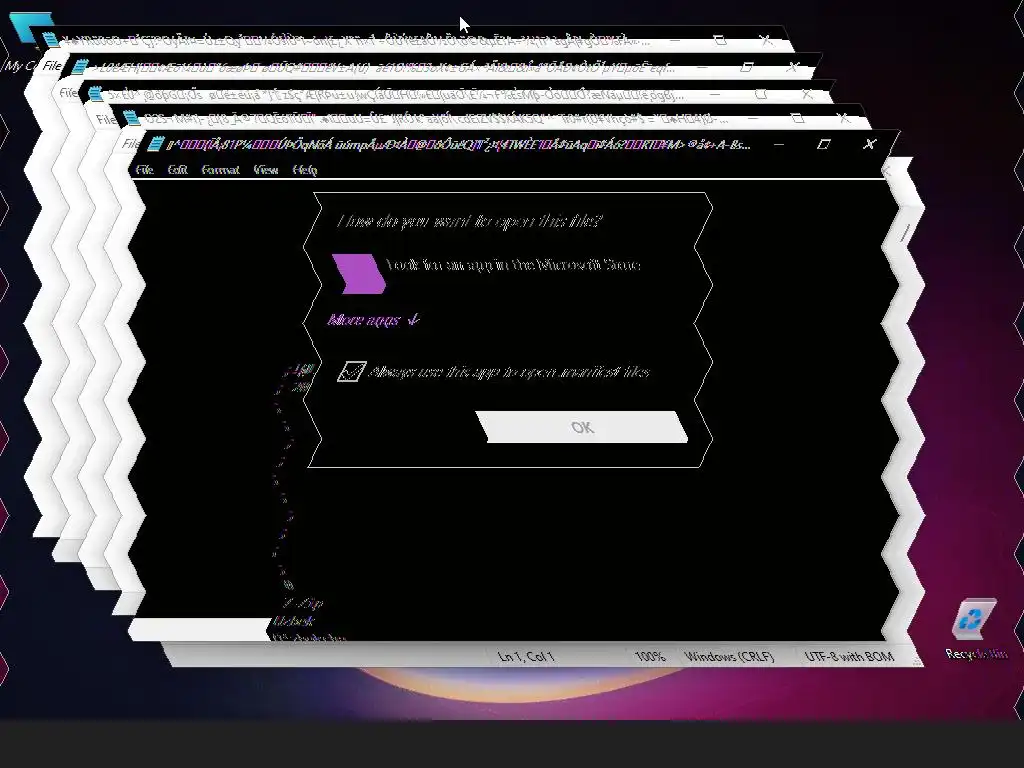Screen dimensions: 1024x768
Task: Click the Notepad title icon of the rearmost window
Action: (x=49, y=40)
